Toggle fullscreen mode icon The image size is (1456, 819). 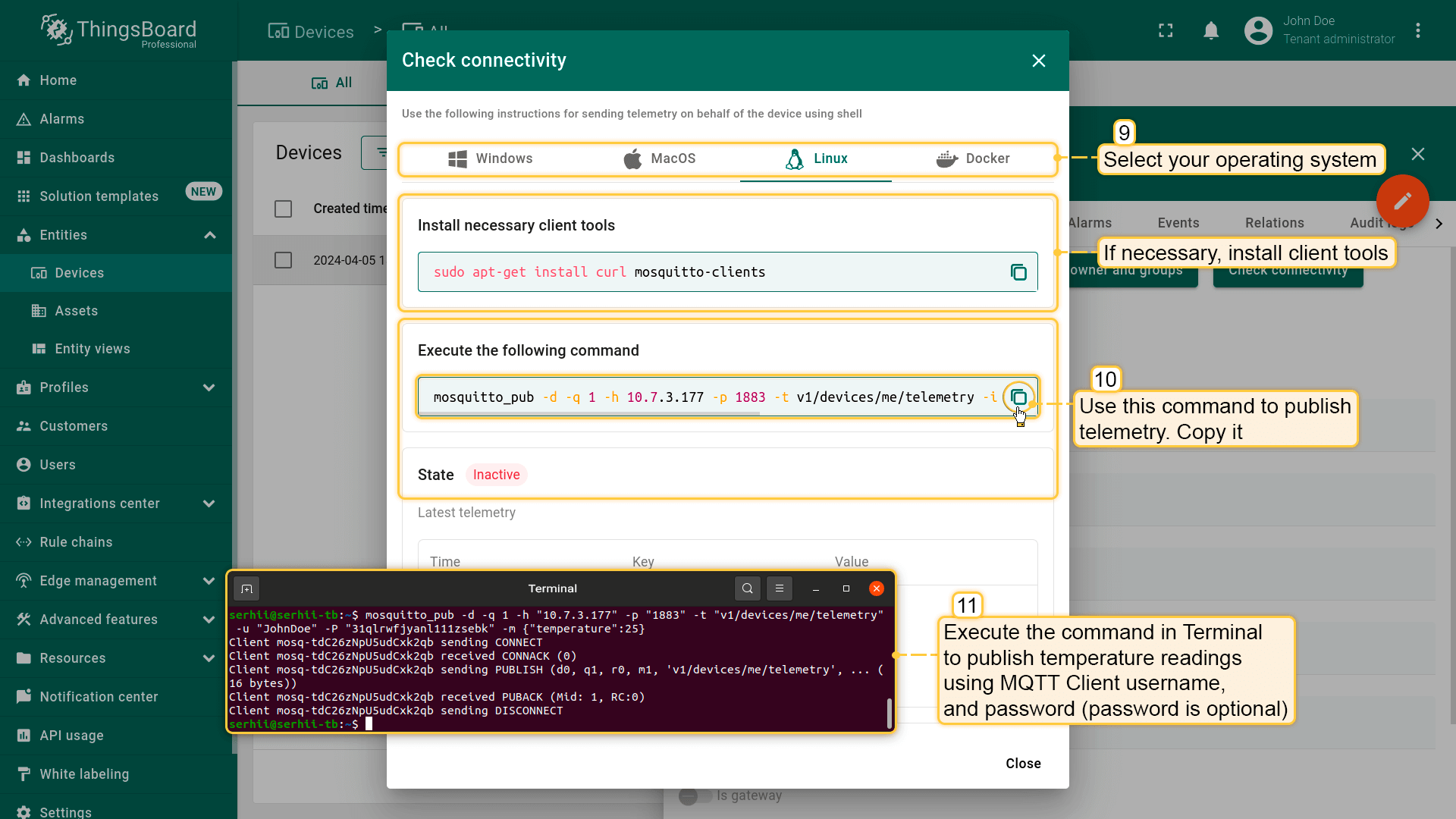pos(1166,30)
